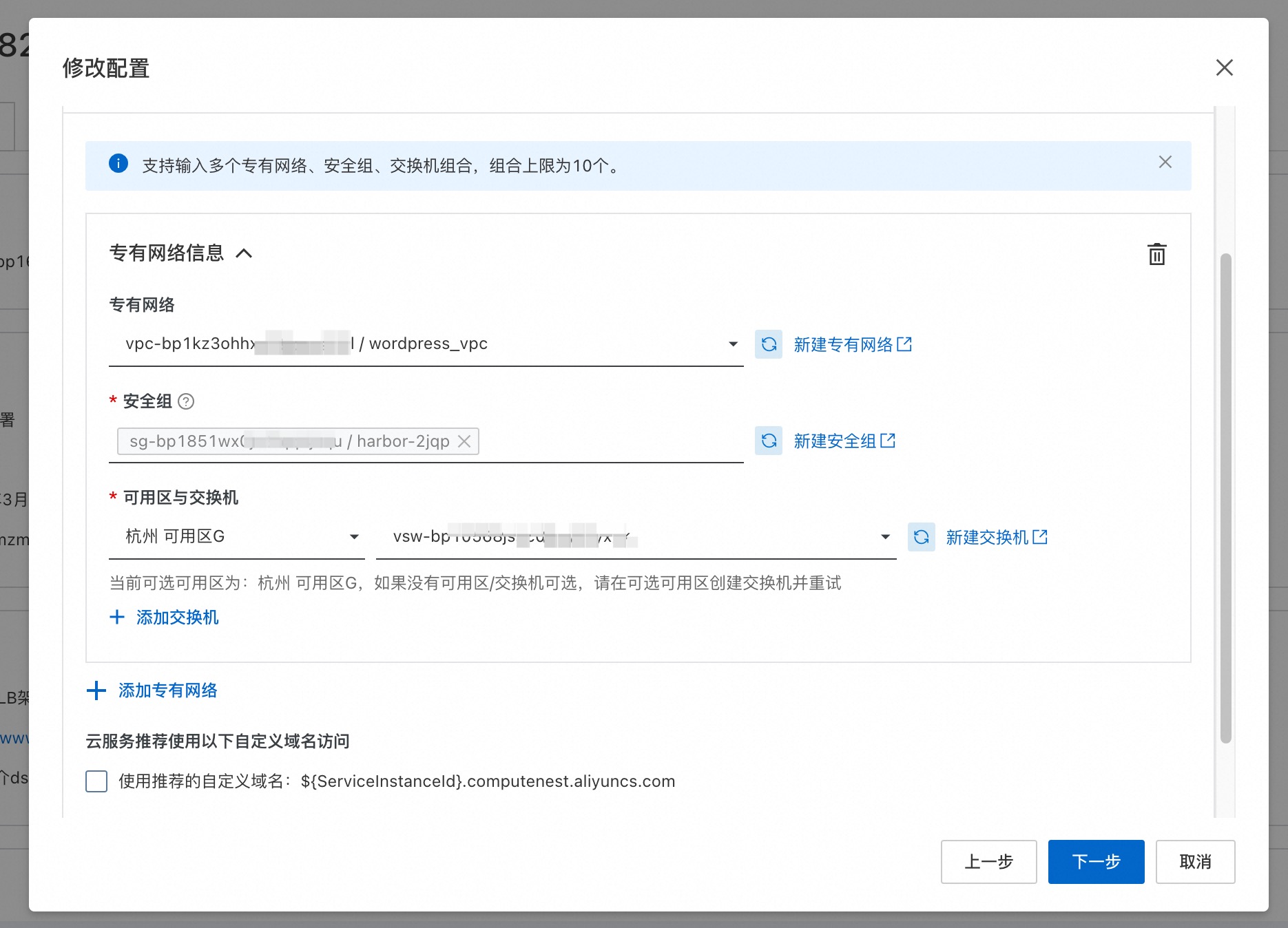Screen dimensions: 1288x928
Task: Click the 安全组 help question icon
Action: click(x=186, y=401)
